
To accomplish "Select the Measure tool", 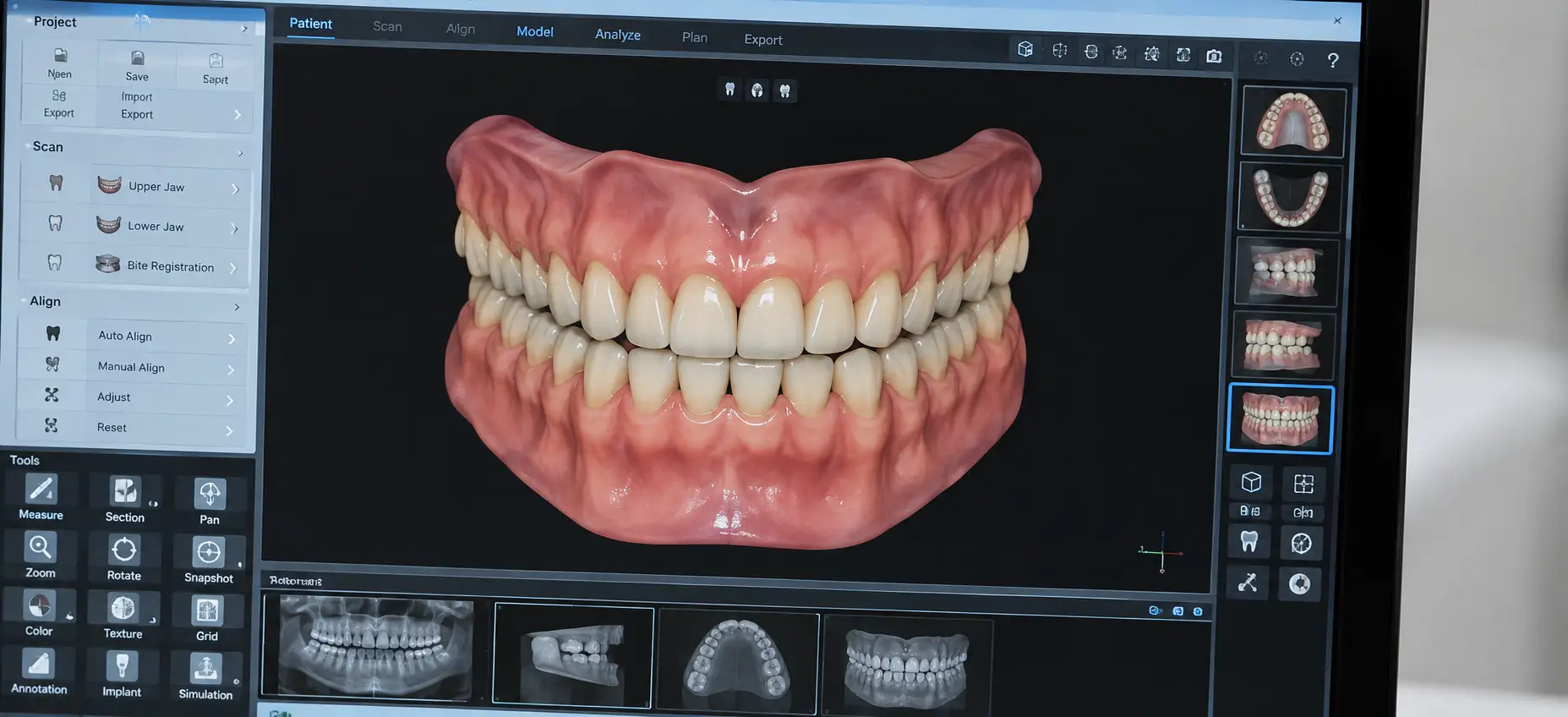I will [x=41, y=497].
